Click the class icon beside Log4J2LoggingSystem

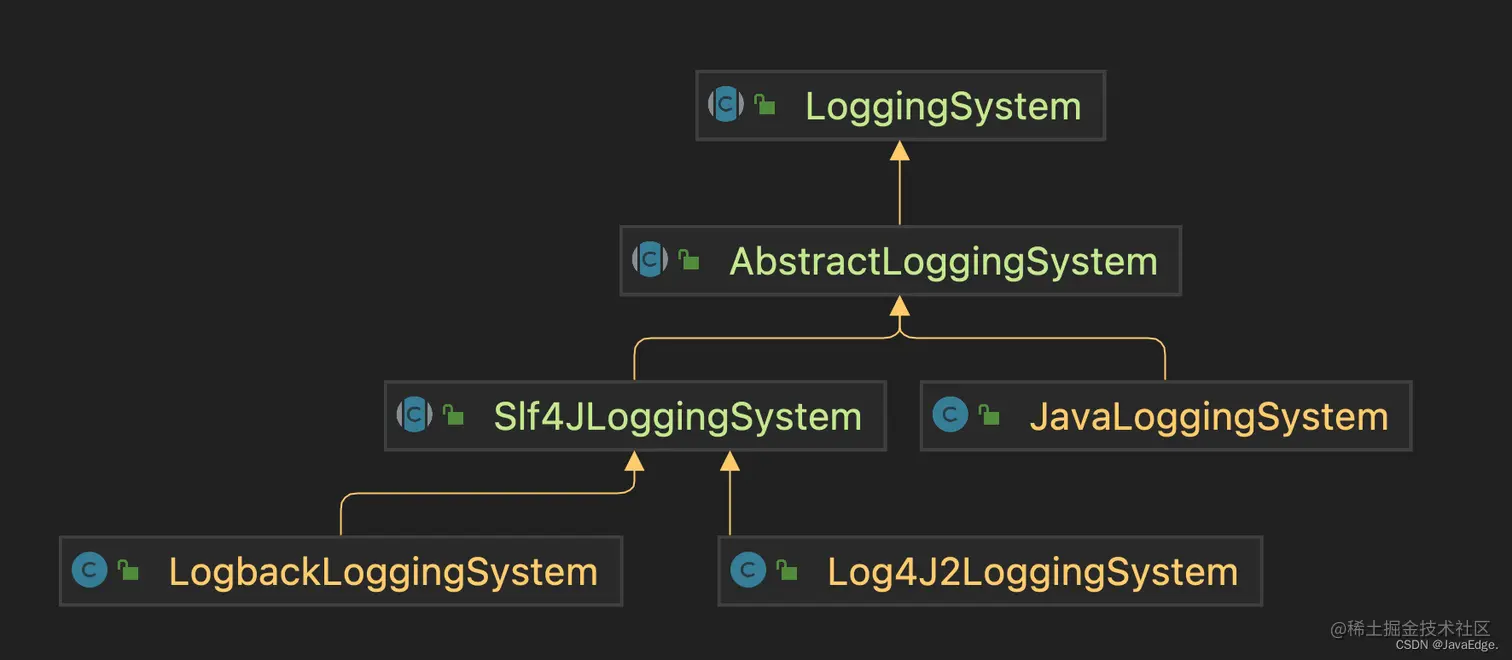coord(748,570)
